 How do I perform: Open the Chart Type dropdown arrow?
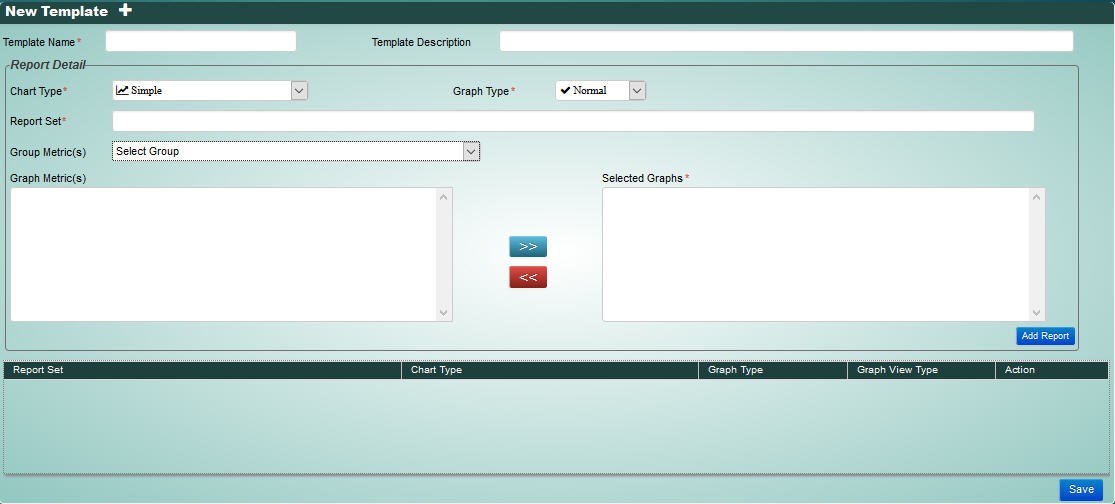coord(299,90)
